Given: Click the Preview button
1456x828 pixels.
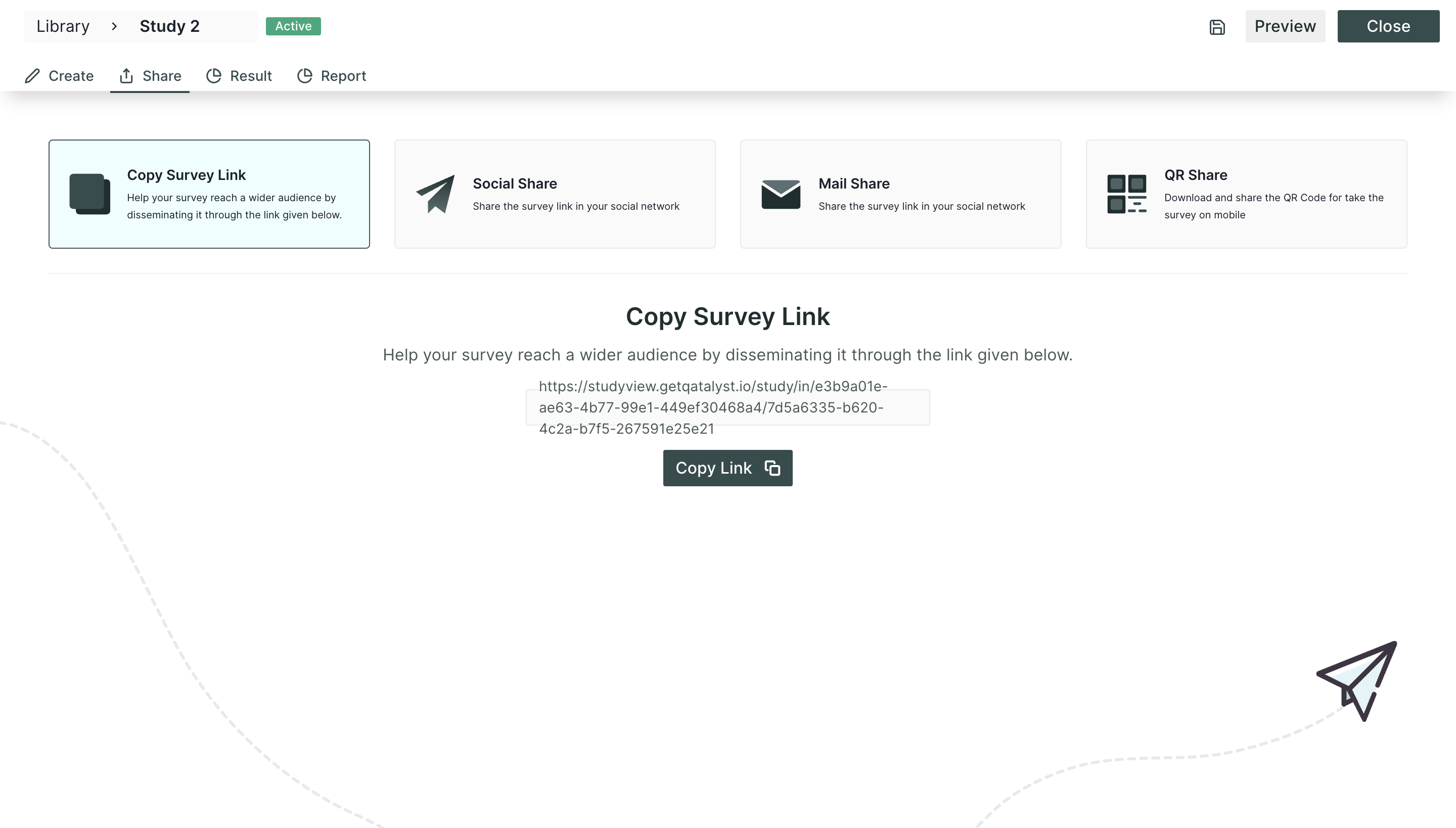Looking at the screenshot, I should pyautogui.click(x=1285, y=26).
